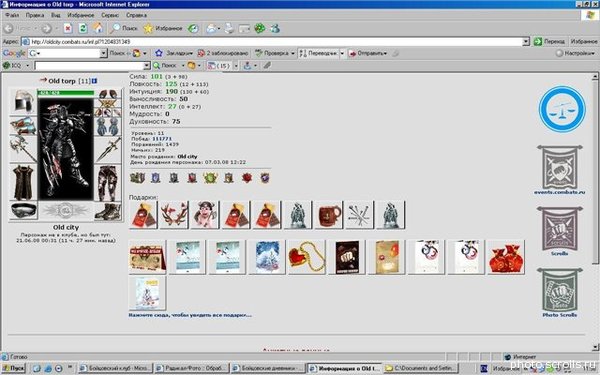600x375 pixels.
Task: Expand the ICQ search field dropdown
Action: click(x=146, y=66)
